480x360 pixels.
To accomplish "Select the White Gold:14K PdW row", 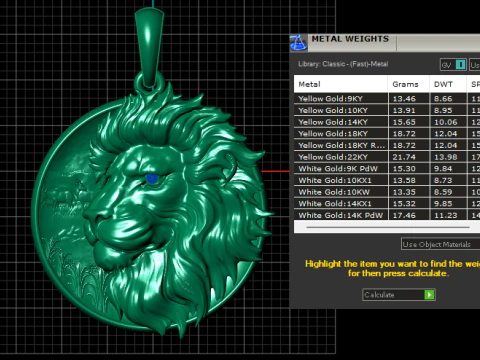I will tap(387, 215).
